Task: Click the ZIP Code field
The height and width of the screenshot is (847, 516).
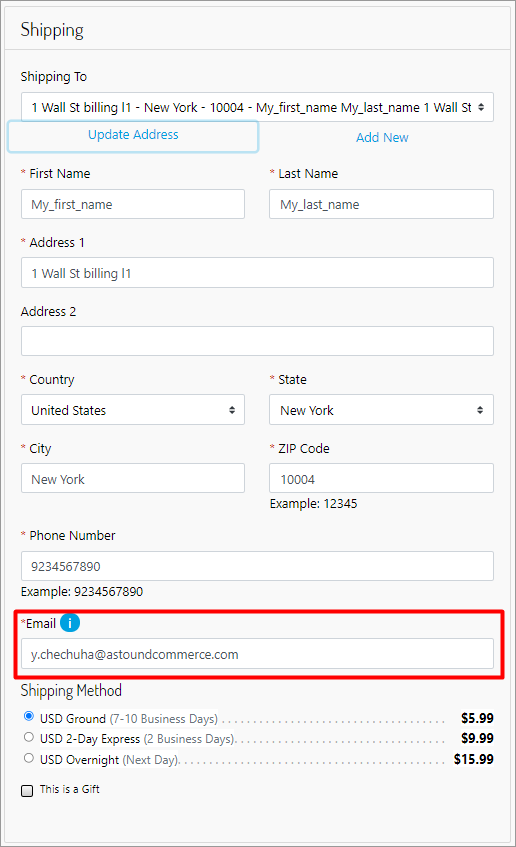Action: [x=381, y=479]
